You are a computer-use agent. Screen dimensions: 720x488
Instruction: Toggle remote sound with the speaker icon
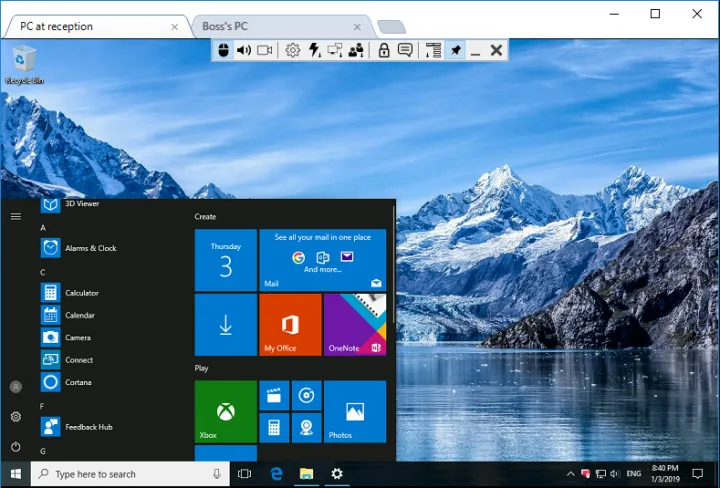click(x=243, y=50)
